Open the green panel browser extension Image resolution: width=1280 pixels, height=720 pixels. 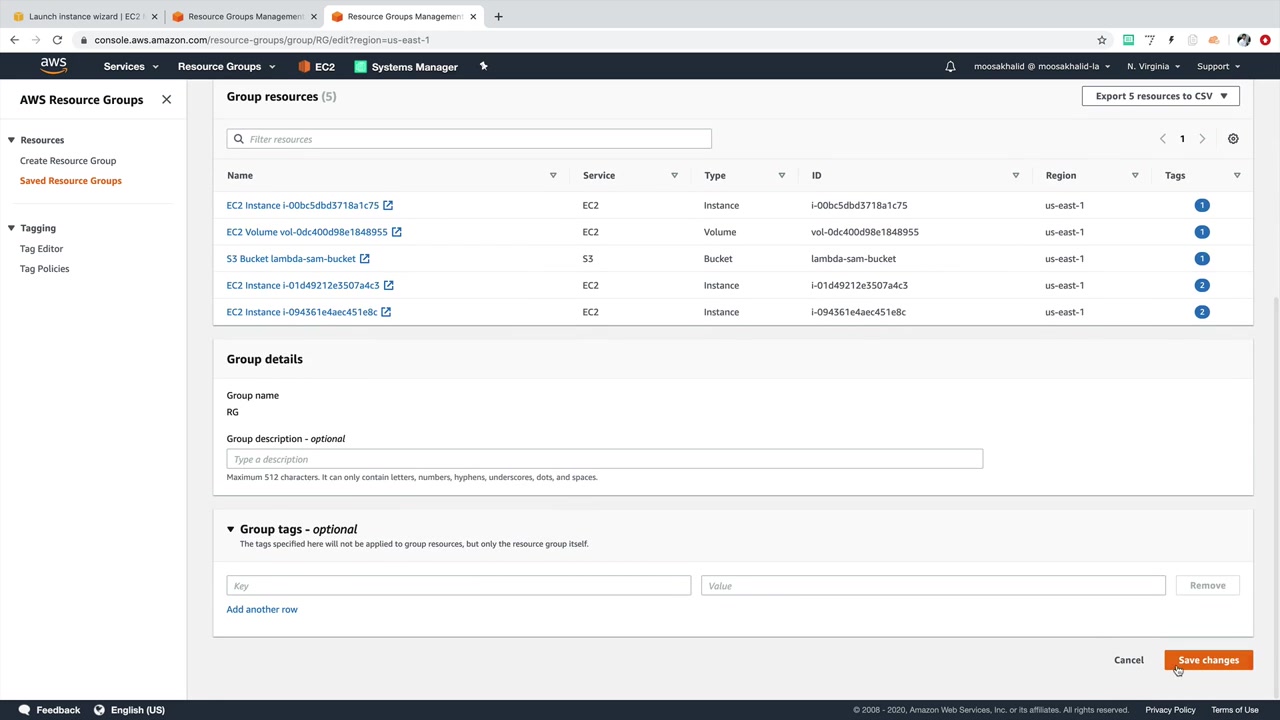click(x=1128, y=40)
